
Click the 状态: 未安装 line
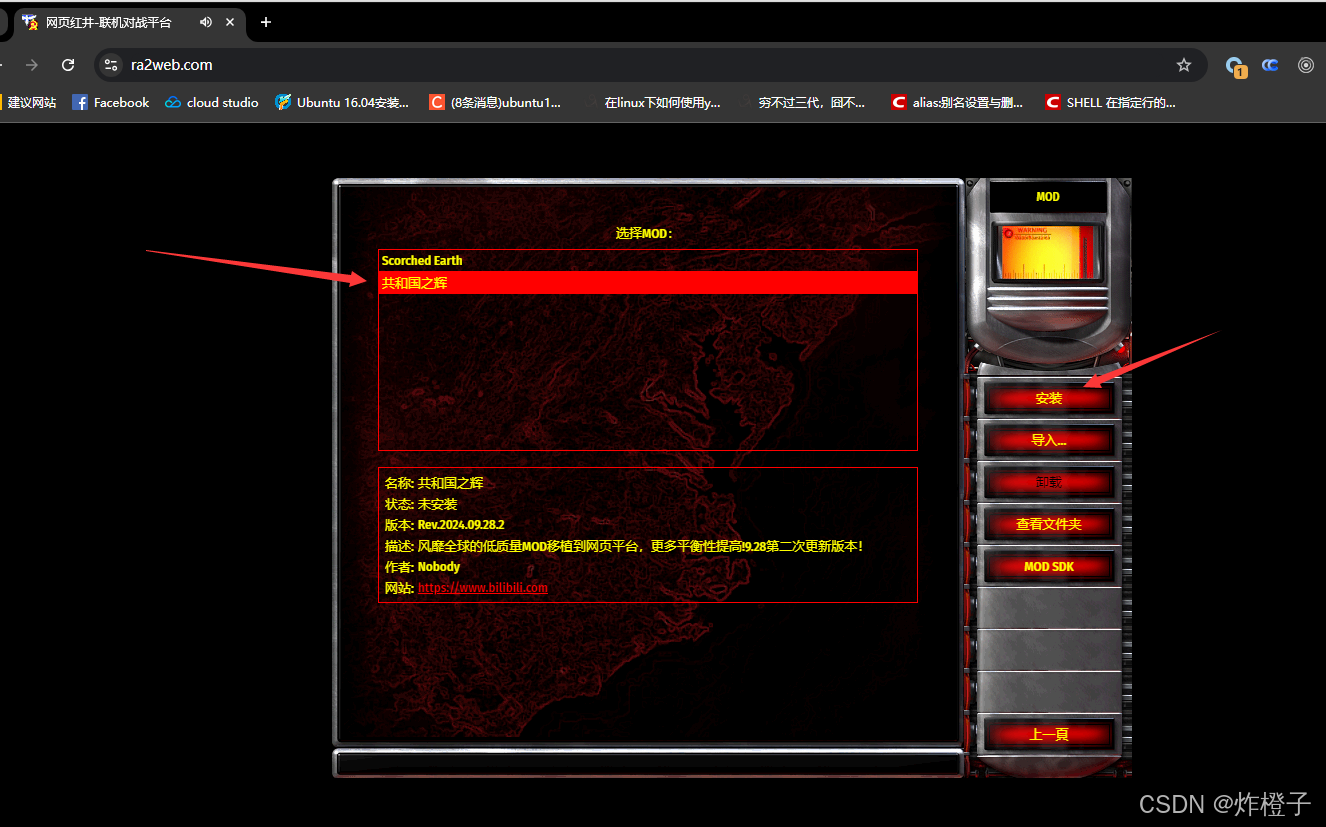[421, 504]
